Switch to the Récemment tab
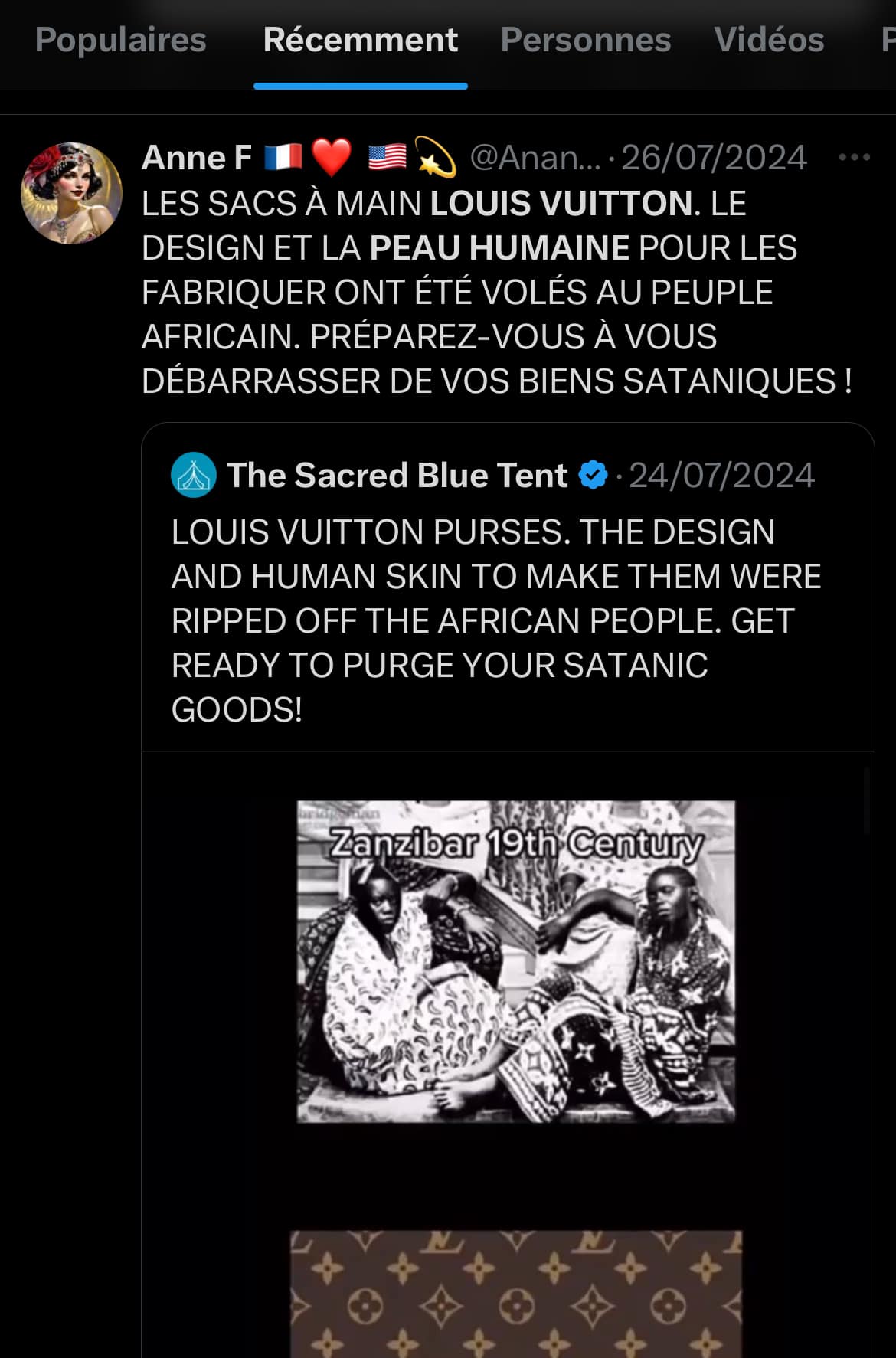 point(360,40)
